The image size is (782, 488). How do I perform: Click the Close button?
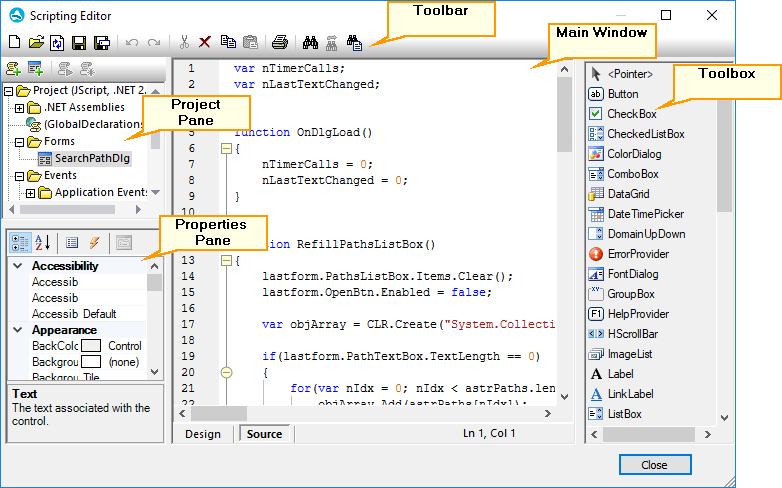[x=654, y=465]
